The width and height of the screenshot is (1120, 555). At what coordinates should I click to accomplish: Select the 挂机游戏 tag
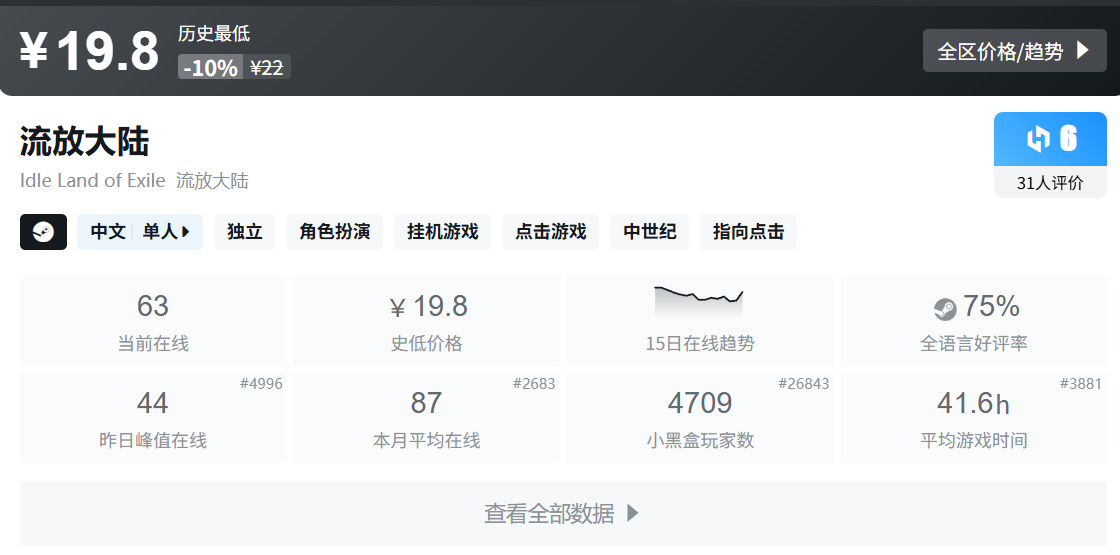(443, 232)
